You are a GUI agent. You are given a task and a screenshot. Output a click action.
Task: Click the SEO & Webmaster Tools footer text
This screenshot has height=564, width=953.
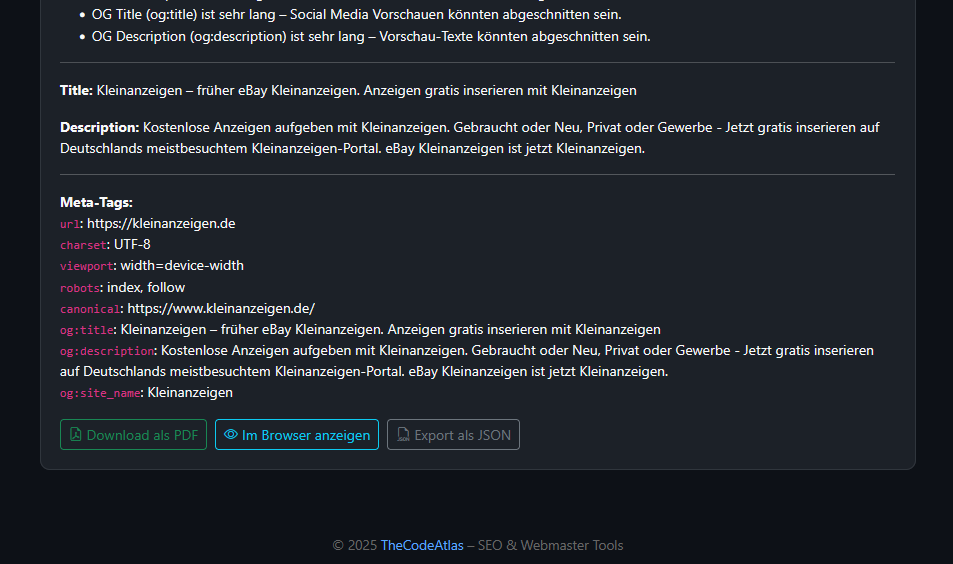point(551,545)
